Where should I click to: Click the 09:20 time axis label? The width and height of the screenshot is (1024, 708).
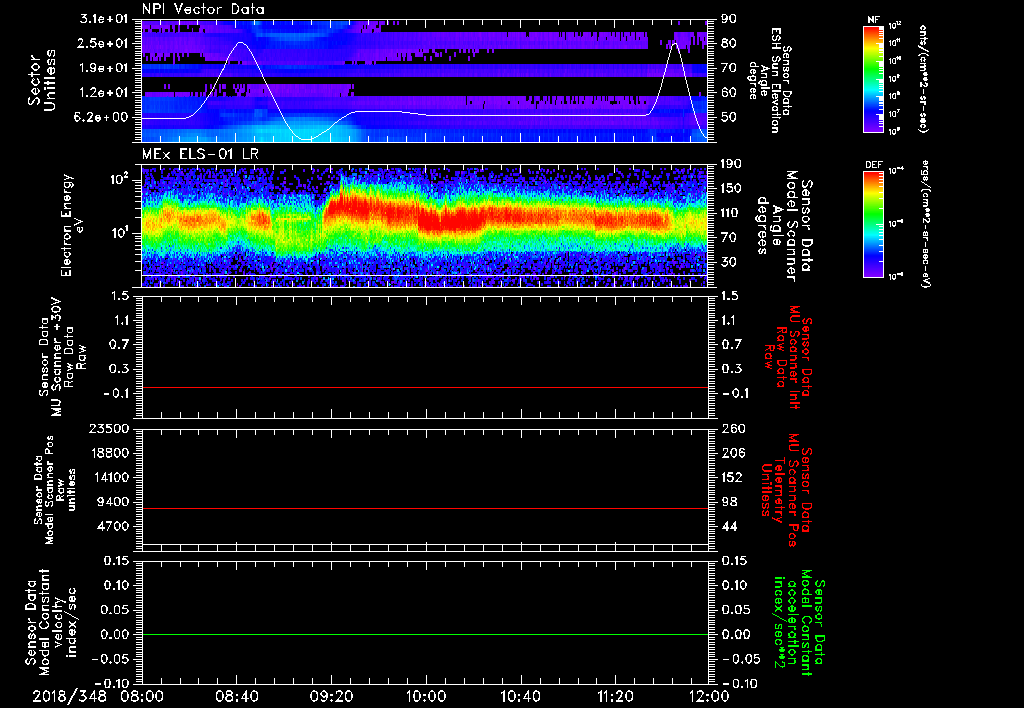[331, 696]
